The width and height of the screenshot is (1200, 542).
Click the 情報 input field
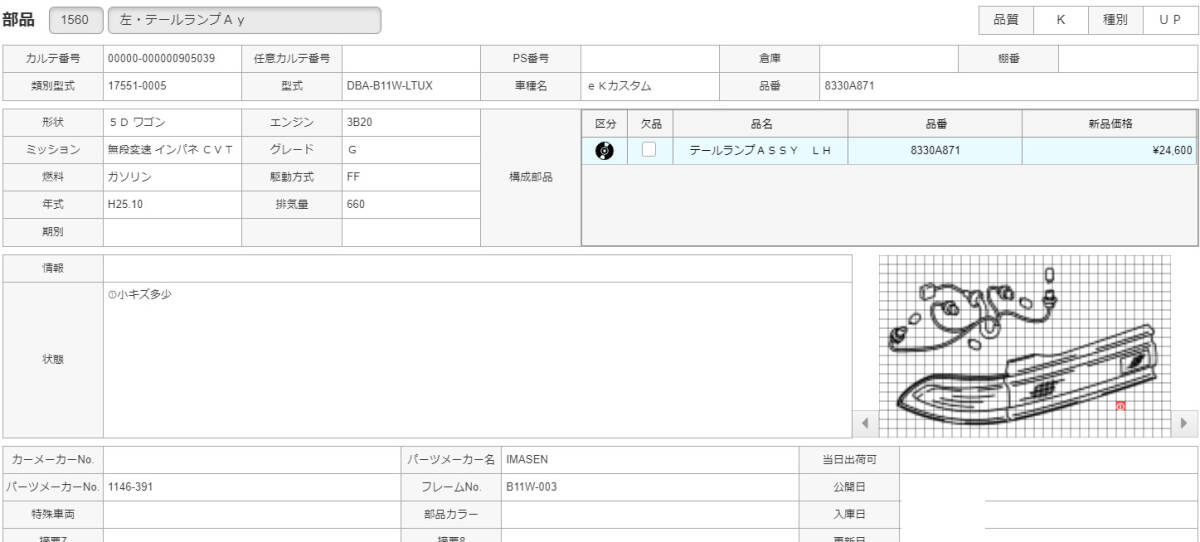[x=477, y=268]
